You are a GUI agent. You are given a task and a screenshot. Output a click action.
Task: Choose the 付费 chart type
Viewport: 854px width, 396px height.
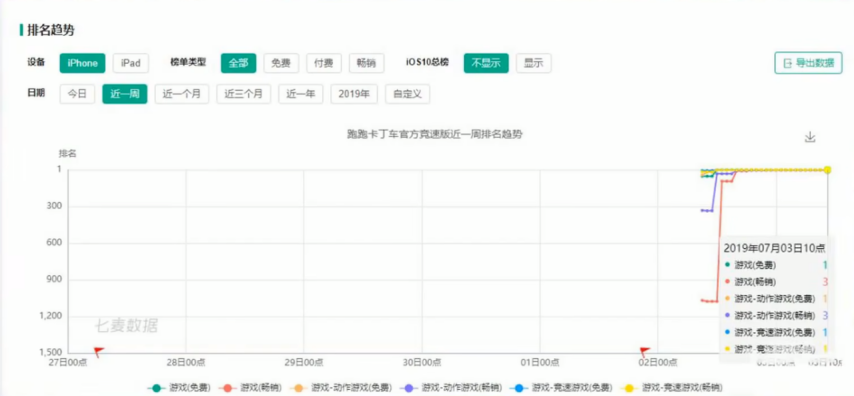tap(324, 63)
